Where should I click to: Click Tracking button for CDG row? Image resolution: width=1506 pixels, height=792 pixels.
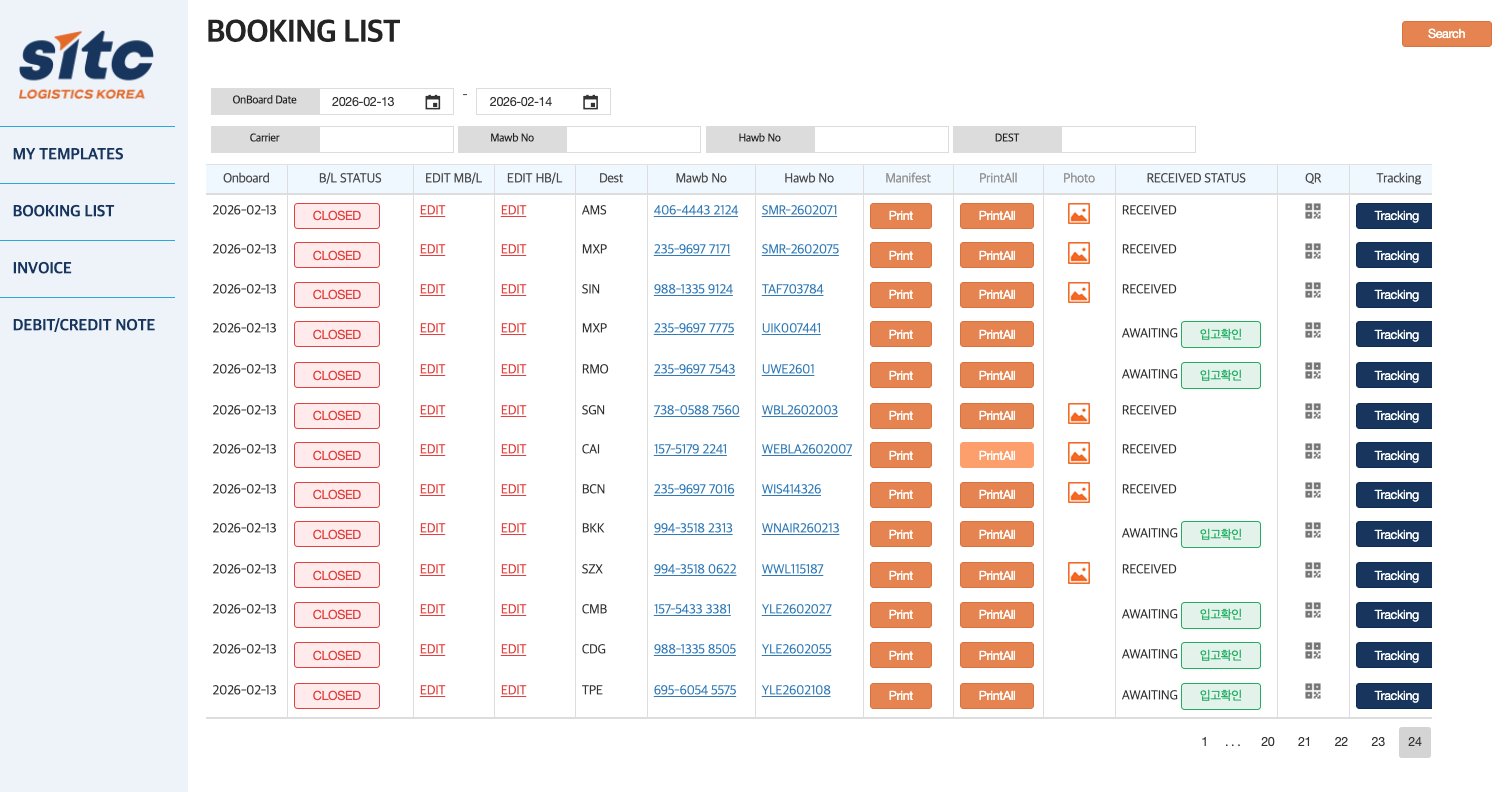click(1395, 656)
